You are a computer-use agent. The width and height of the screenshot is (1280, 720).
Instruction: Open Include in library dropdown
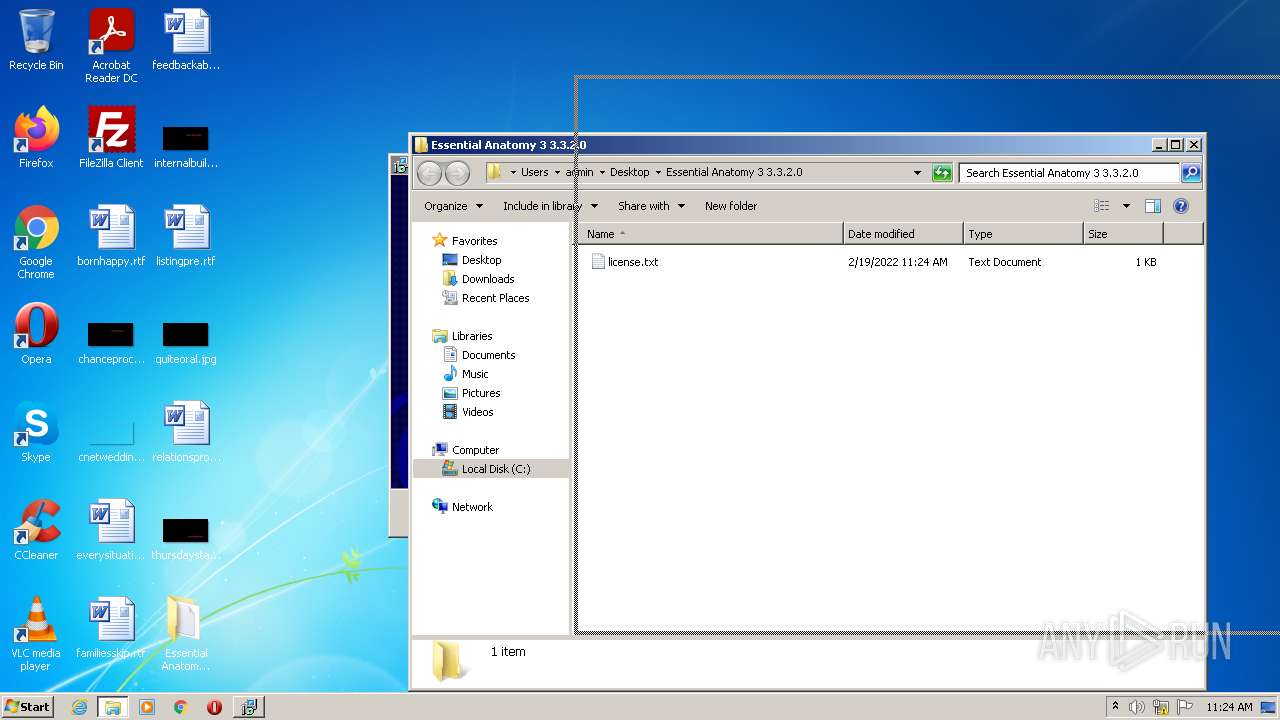coord(550,206)
